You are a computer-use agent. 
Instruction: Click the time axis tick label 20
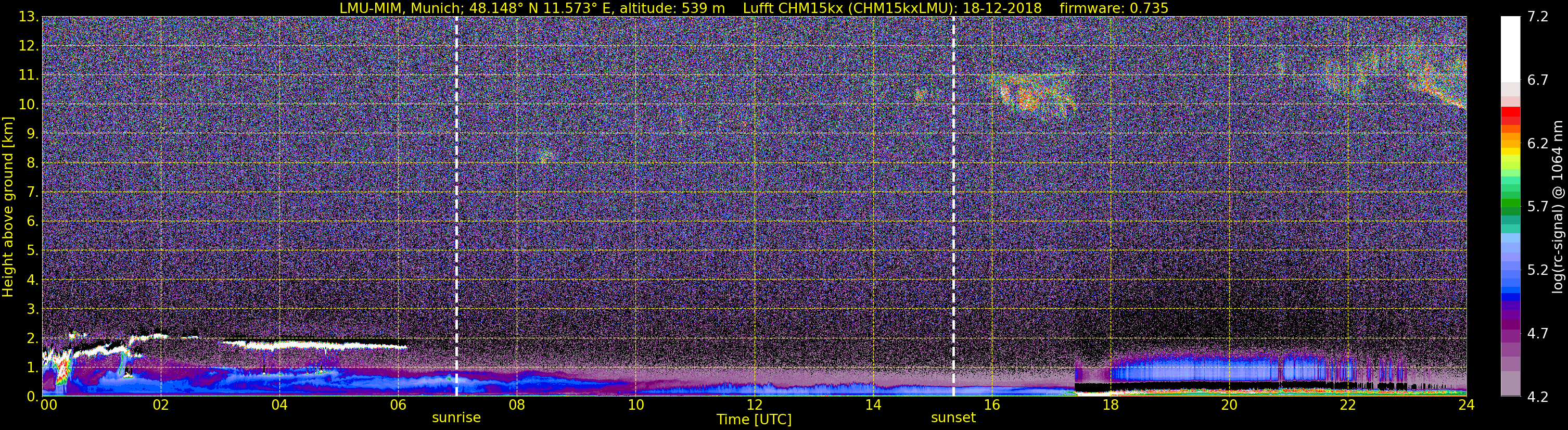1229,406
